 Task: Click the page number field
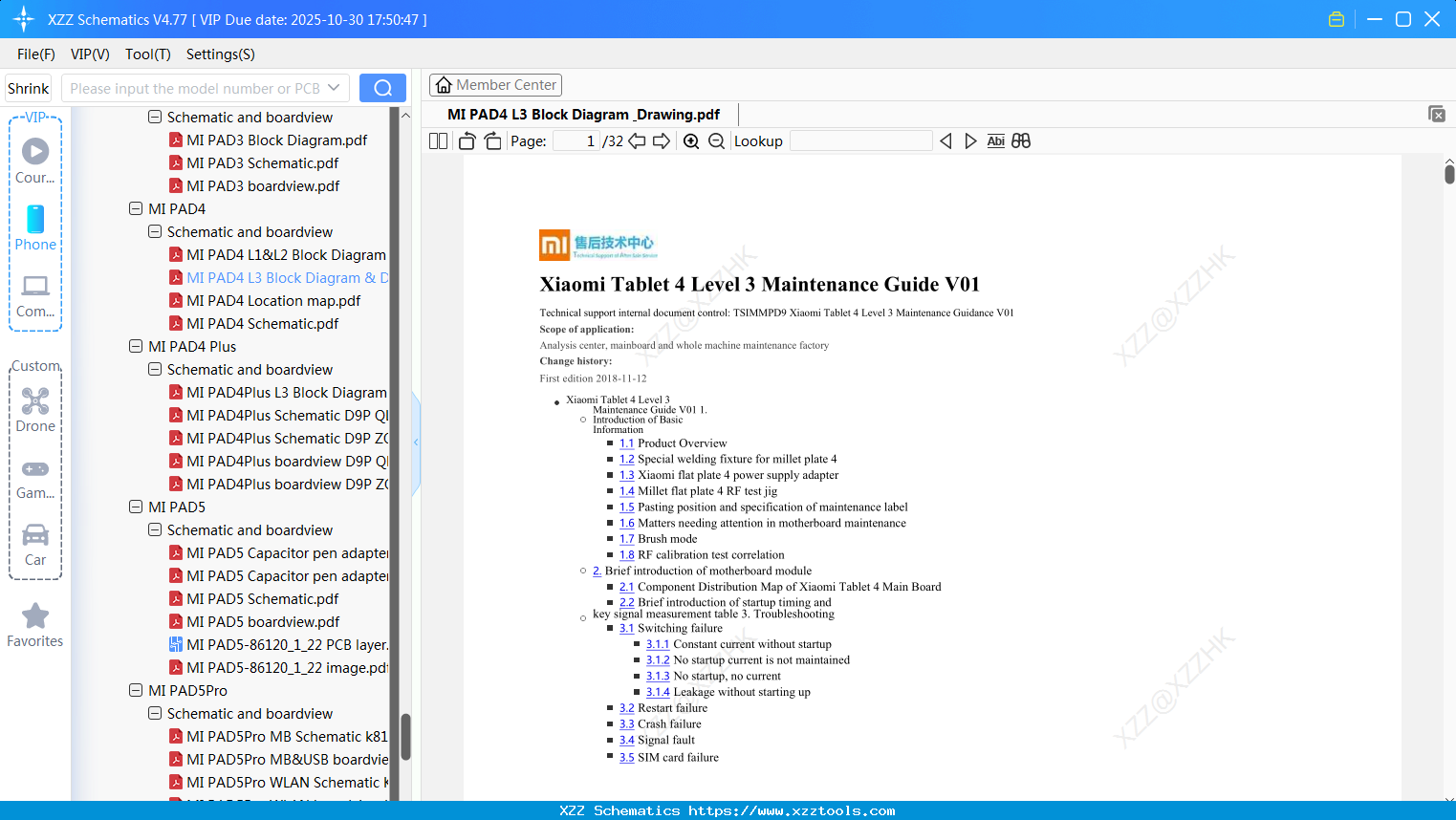click(576, 141)
